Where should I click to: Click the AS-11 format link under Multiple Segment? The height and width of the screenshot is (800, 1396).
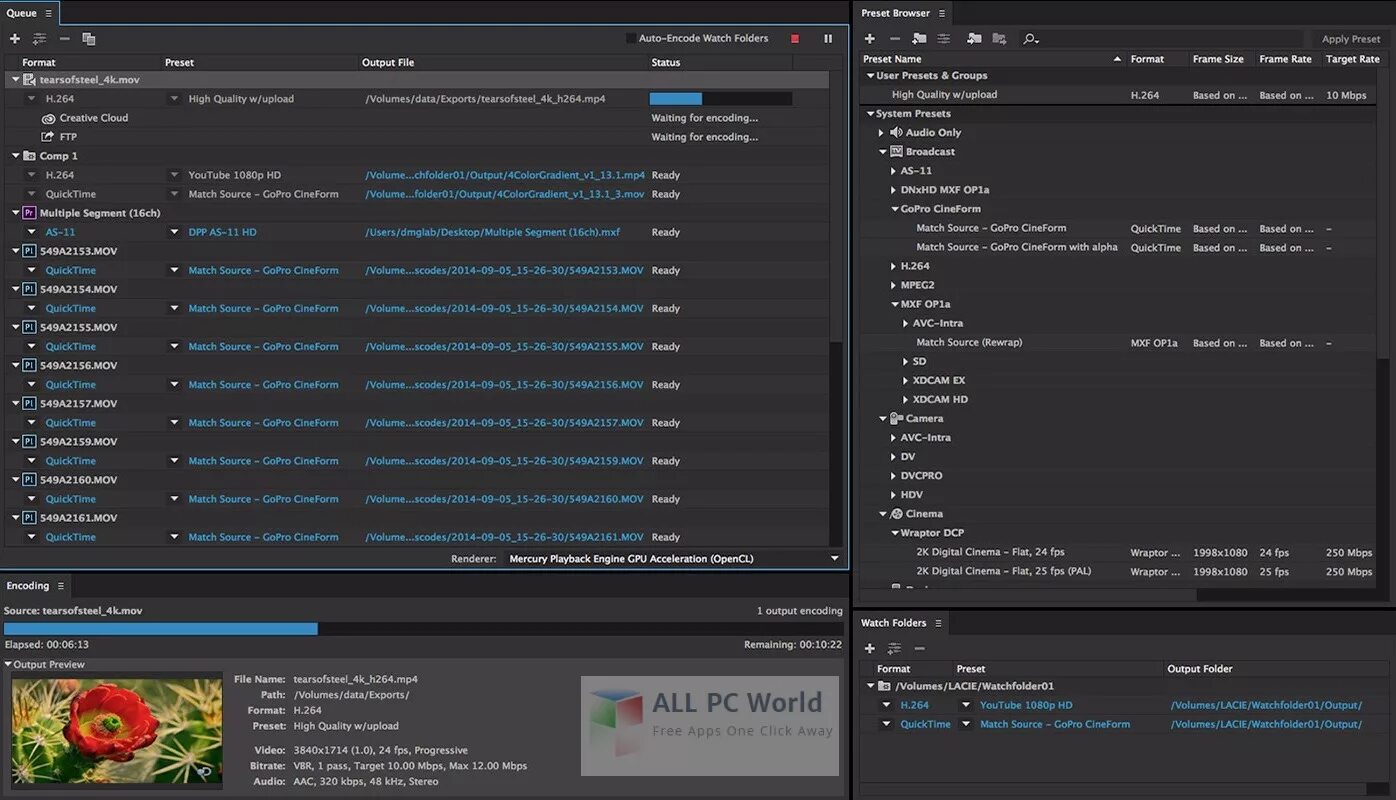[x=60, y=232]
